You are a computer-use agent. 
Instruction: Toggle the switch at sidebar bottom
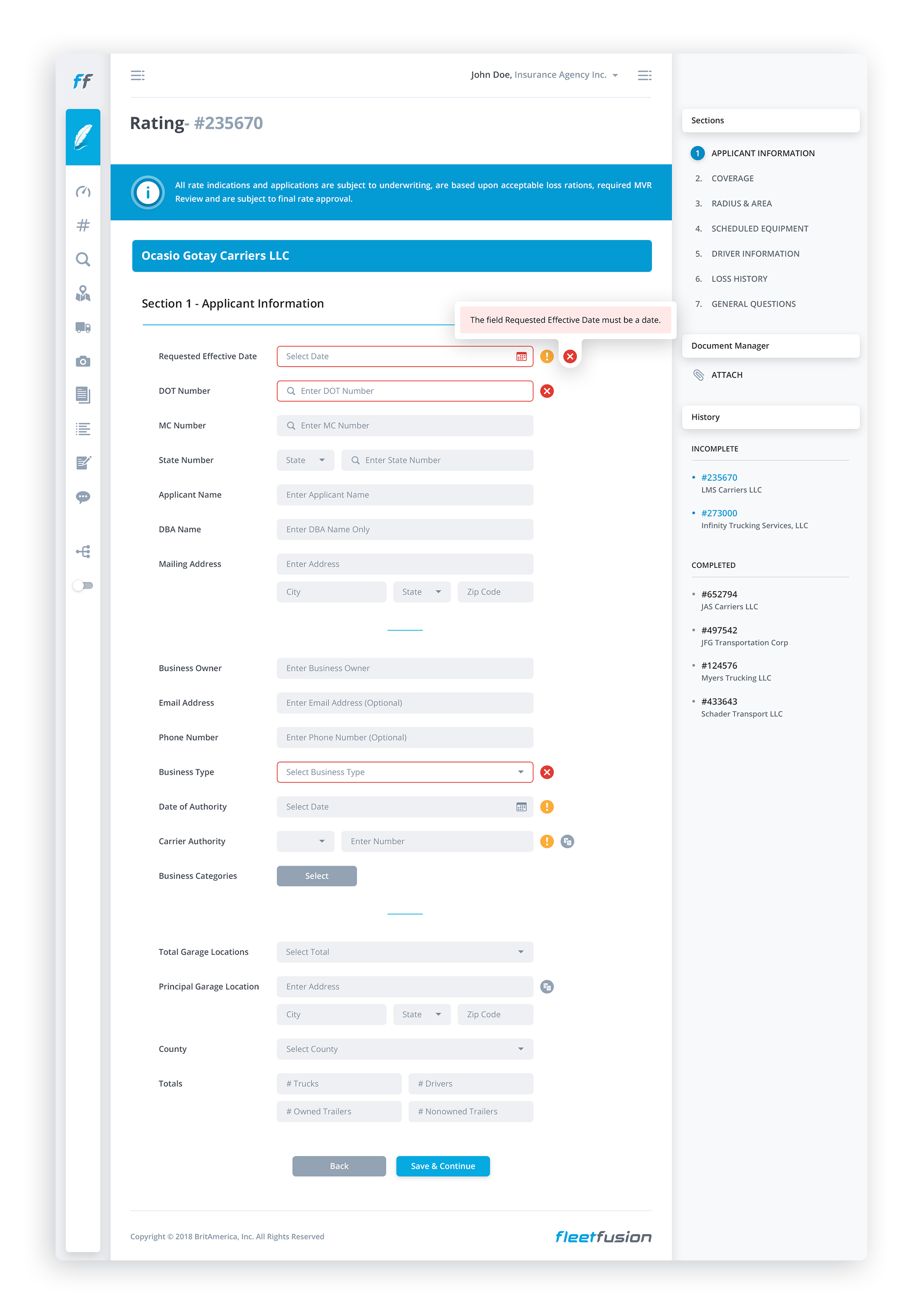pos(83,585)
